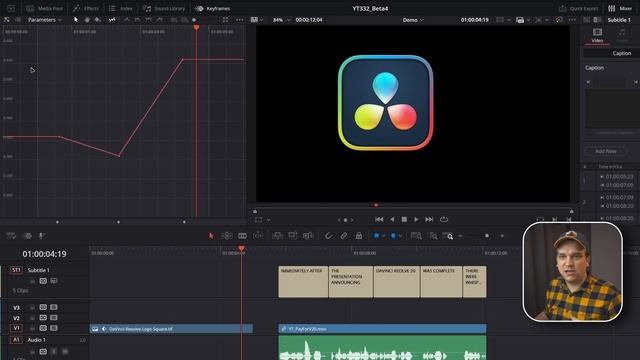Viewport: 640px width, 360px height.
Task: Open the Media Pool panel
Action: [x=44, y=8]
